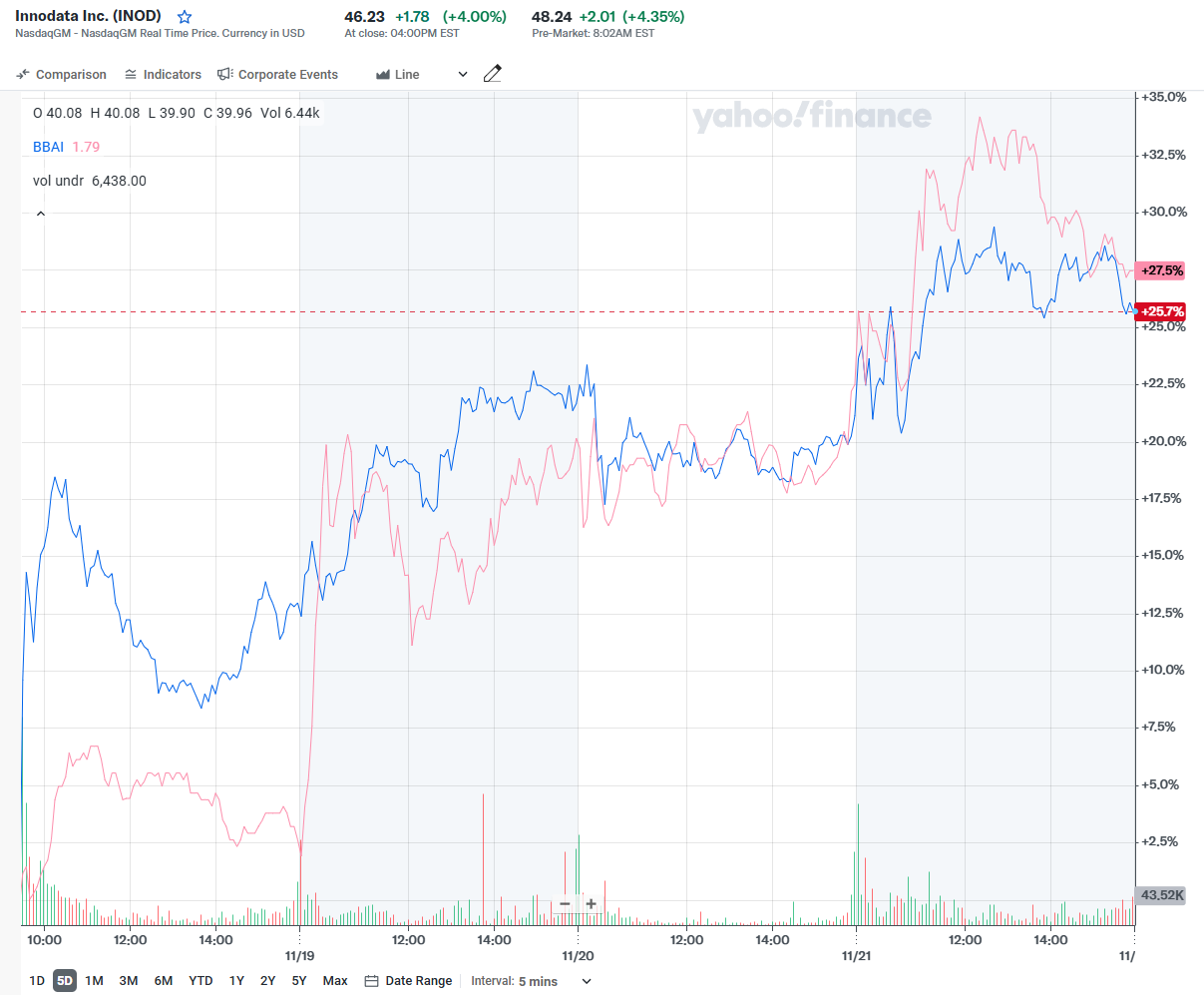
Task: Click the +25.7% INOD price tag
Action: 1162,311
